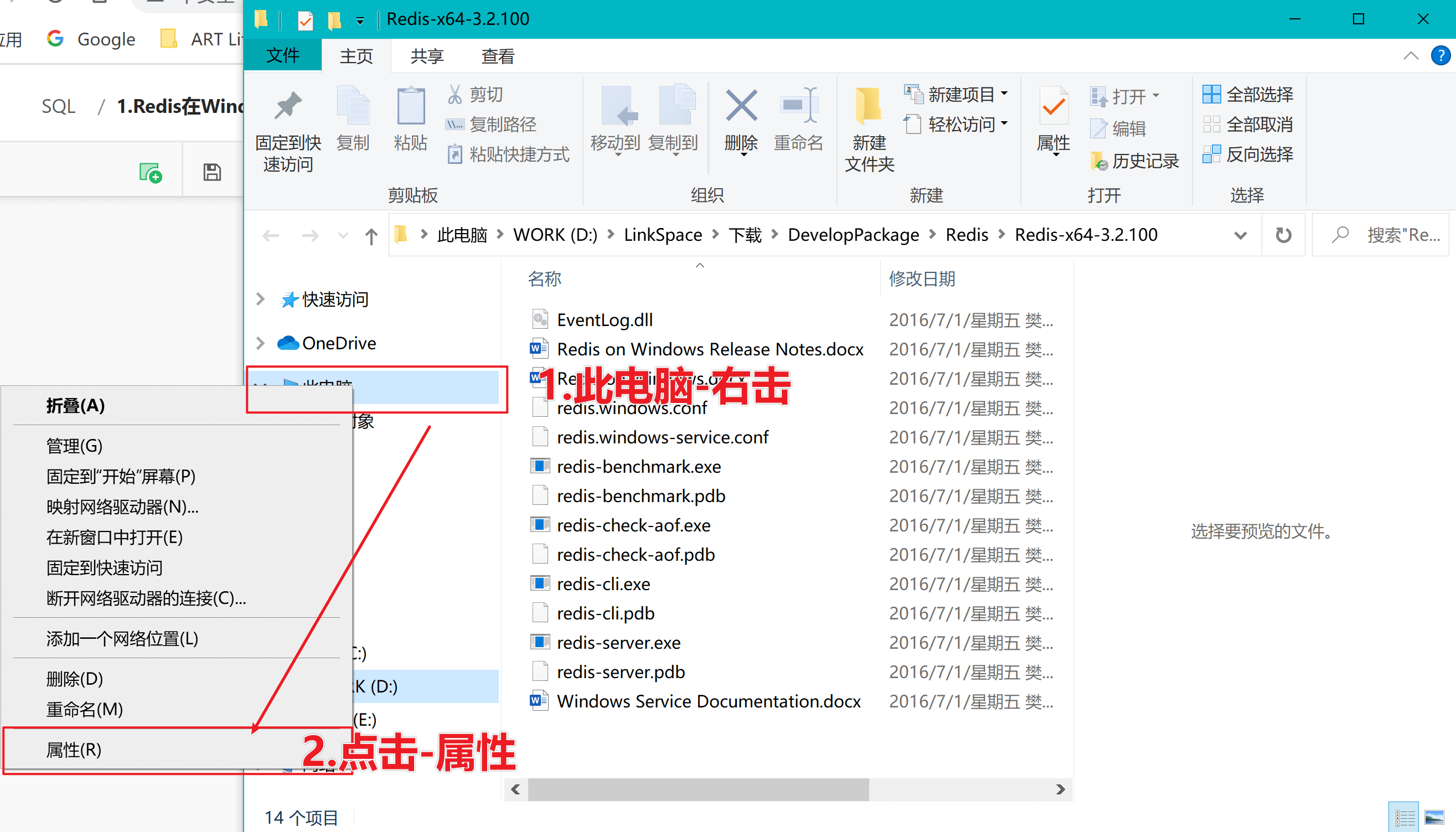The height and width of the screenshot is (832, 1456).
Task: Switch to large thumbnails view icon
Action: point(1434,818)
